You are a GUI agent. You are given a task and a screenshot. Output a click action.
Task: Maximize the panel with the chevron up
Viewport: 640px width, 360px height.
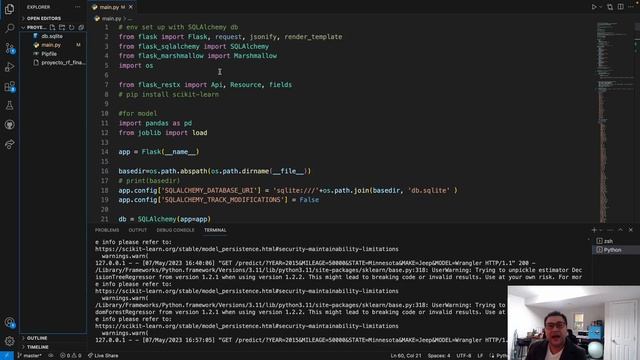pyautogui.click(x=620, y=230)
